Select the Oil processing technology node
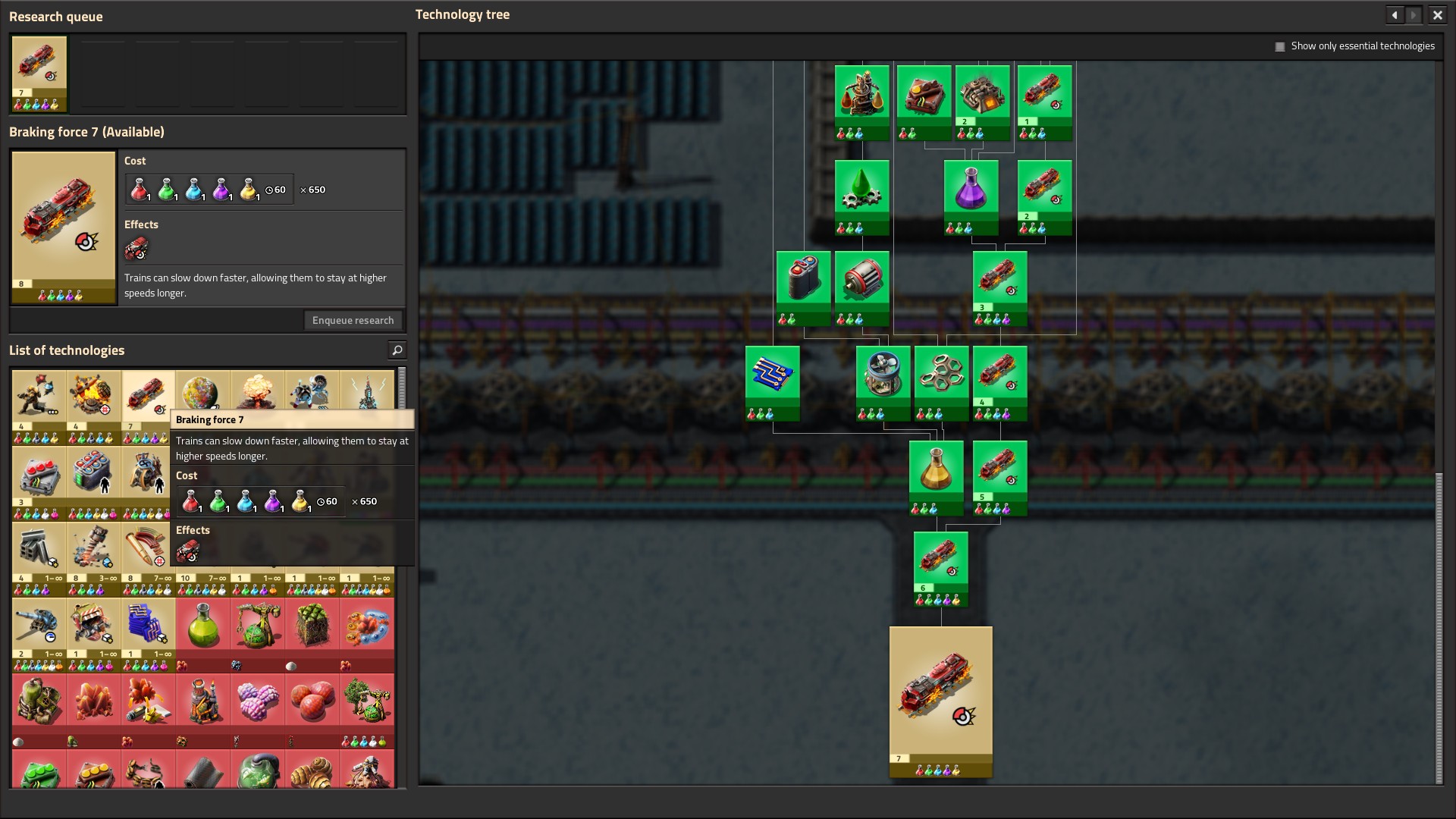The image size is (1456, 819). [862, 102]
